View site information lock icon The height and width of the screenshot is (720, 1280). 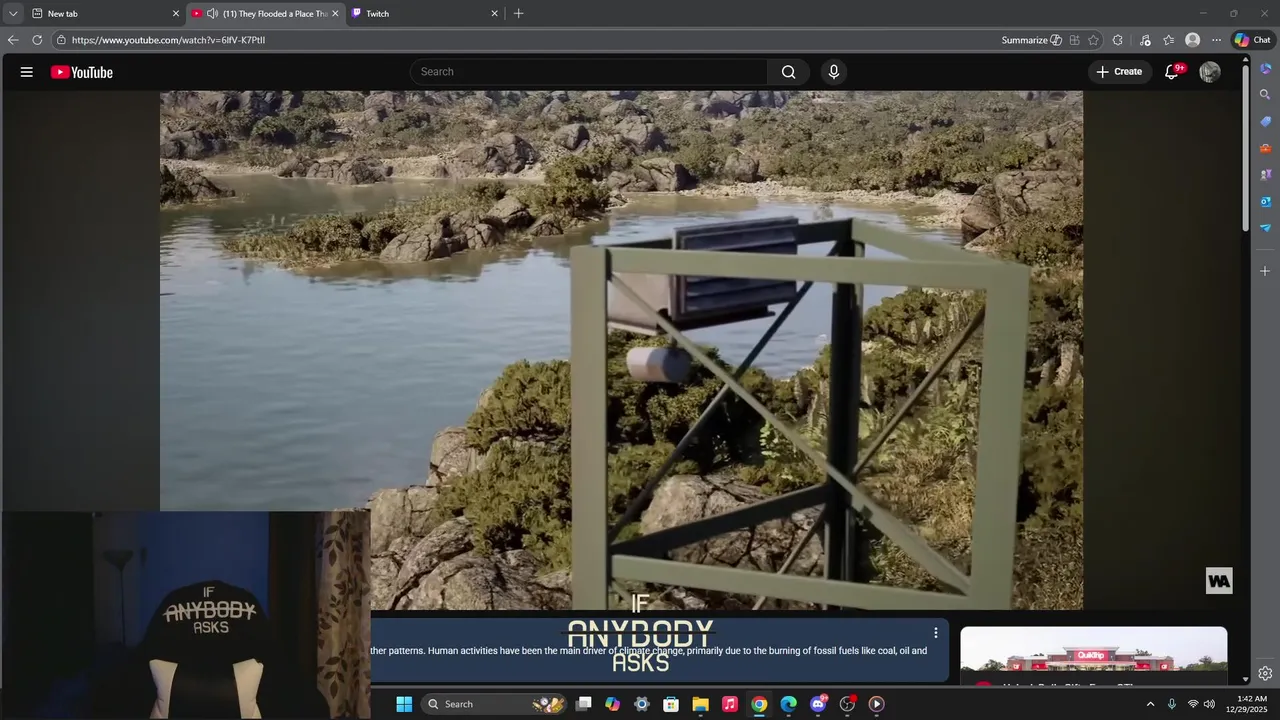61,40
